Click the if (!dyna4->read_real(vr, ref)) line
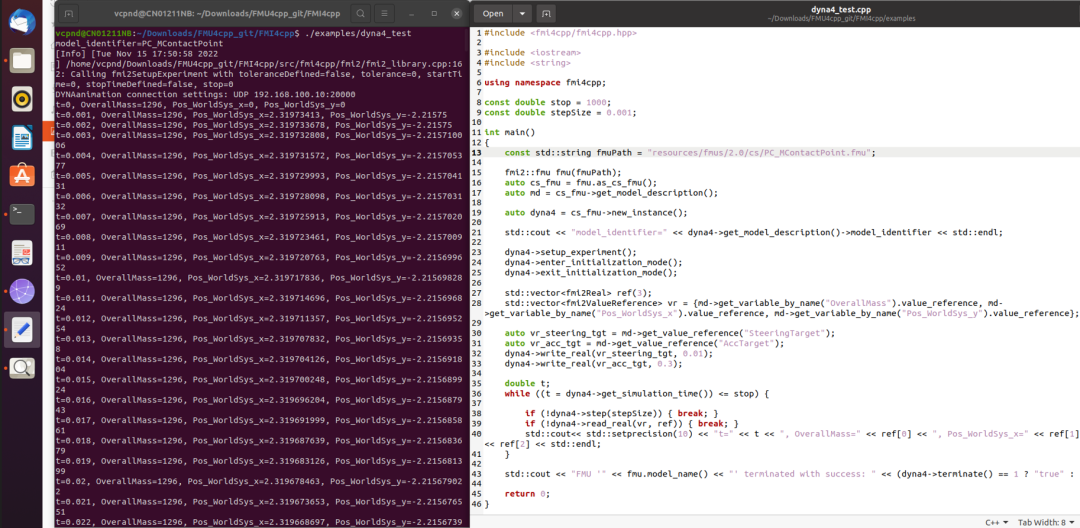 (632, 423)
